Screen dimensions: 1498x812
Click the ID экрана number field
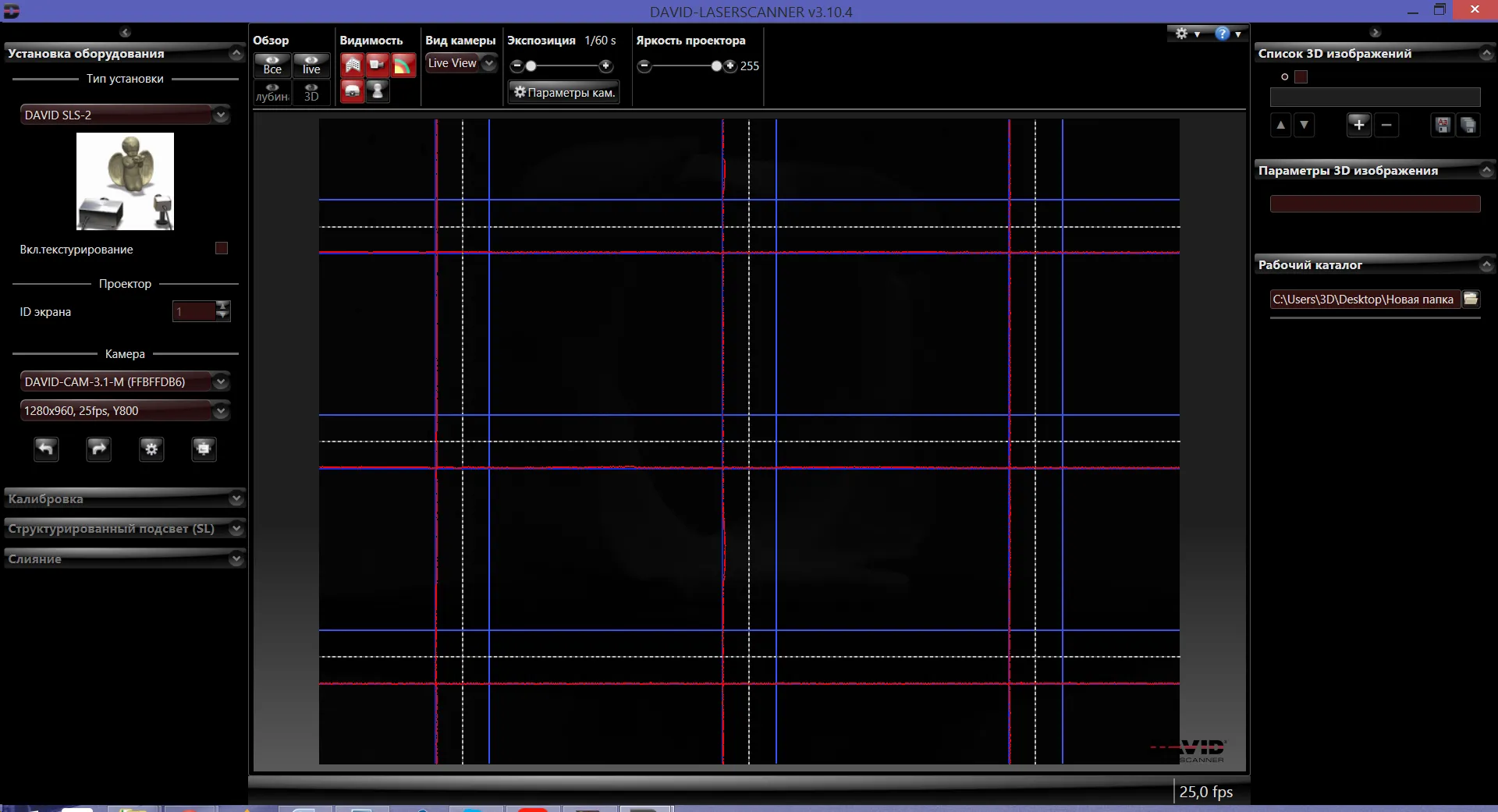[193, 311]
